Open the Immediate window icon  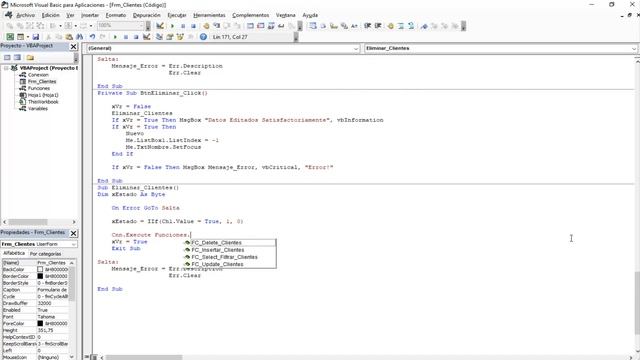click(260, 26)
